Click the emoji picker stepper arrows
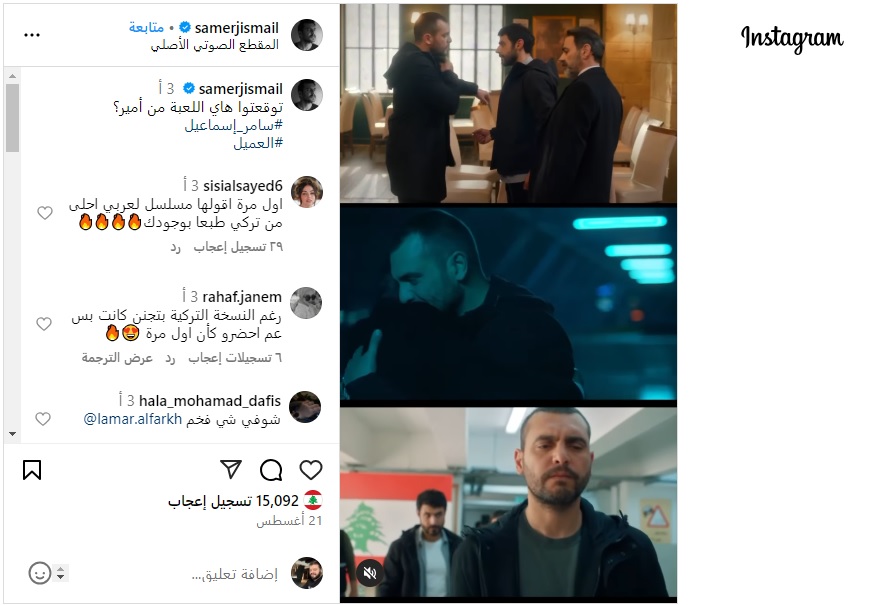Screen dimensions: 890x605 pos(61,573)
